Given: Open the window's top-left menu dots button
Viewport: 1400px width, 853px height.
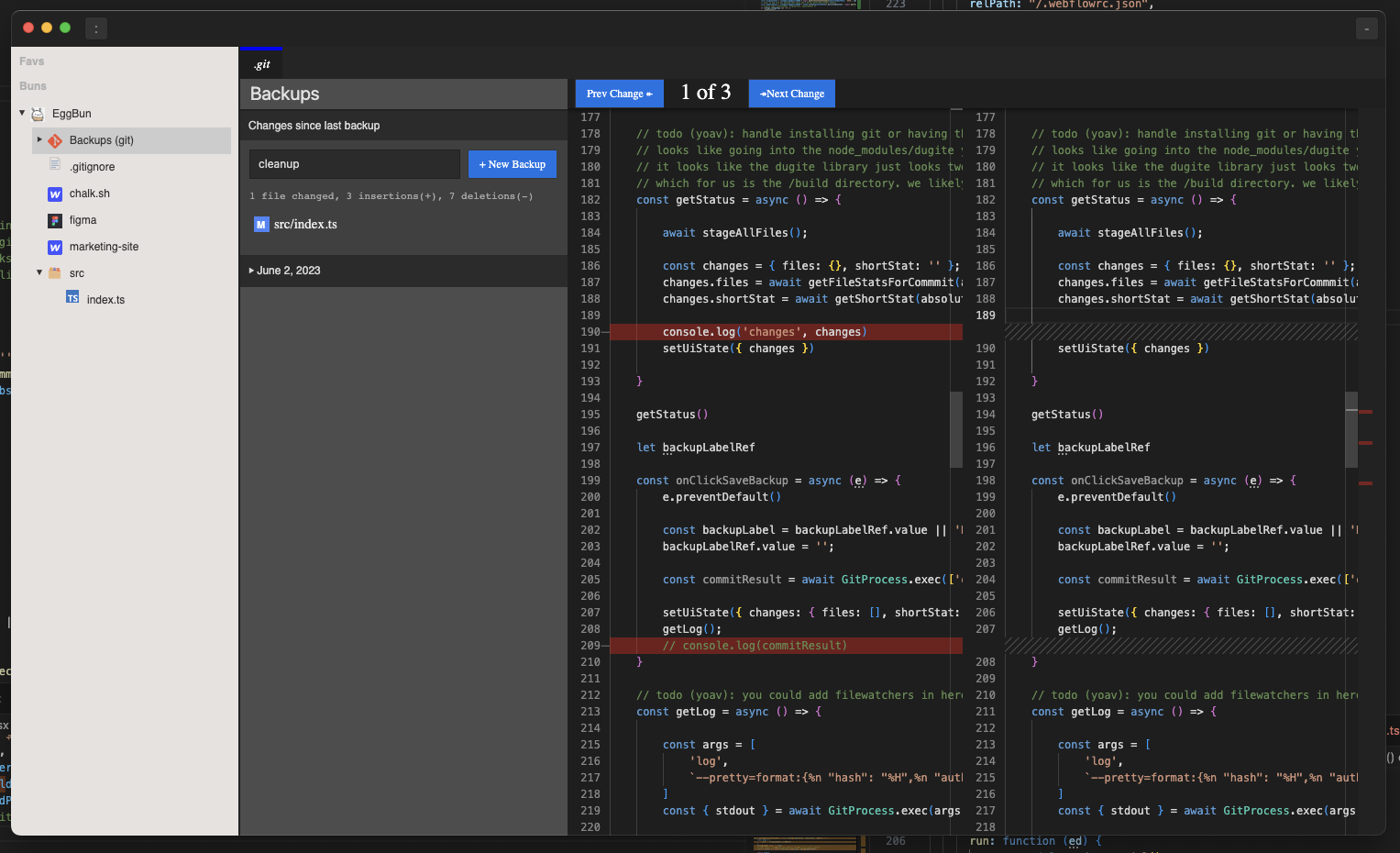Looking at the screenshot, I should point(96,28).
